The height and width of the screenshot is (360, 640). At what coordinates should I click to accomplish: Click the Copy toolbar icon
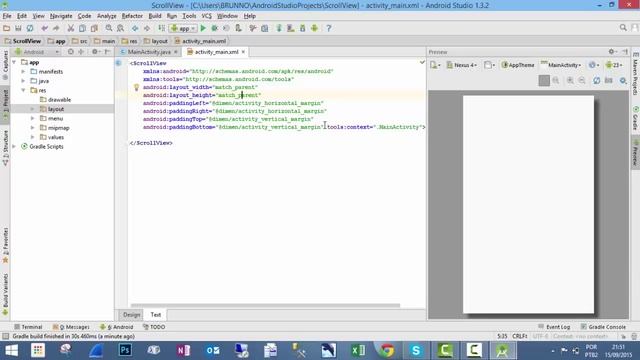coord(82,28)
